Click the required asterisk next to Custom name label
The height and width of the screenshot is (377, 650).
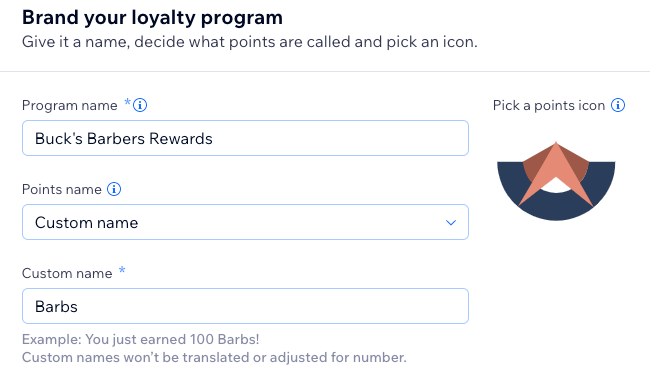click(122, 270)
